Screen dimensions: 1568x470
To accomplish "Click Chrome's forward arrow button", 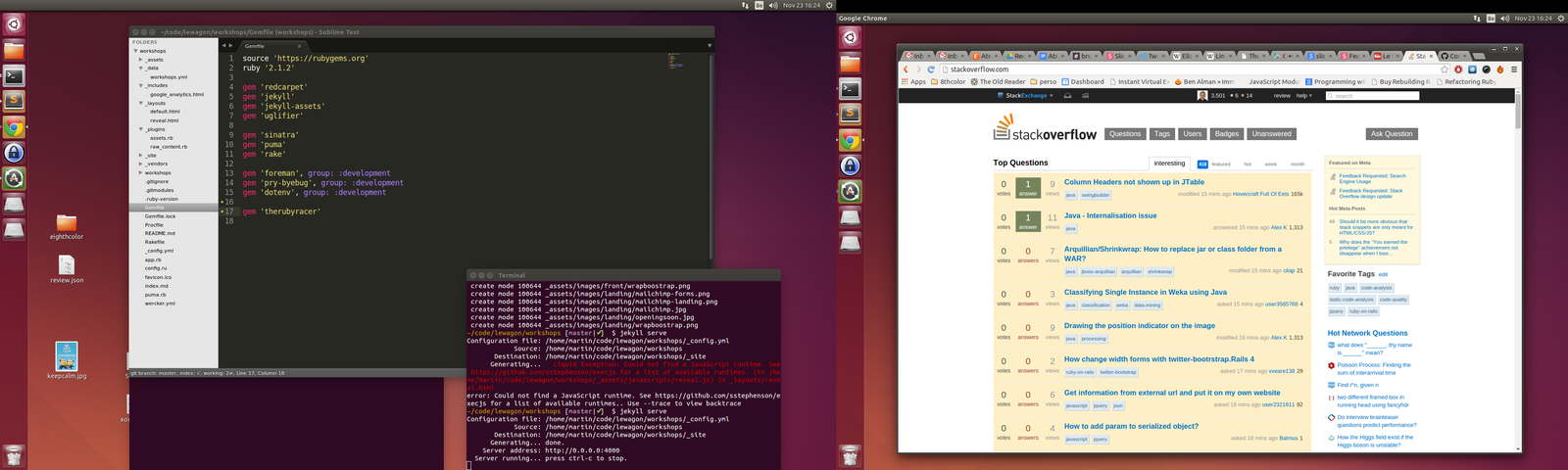I will pyautogui.click(x=918, y=70).
